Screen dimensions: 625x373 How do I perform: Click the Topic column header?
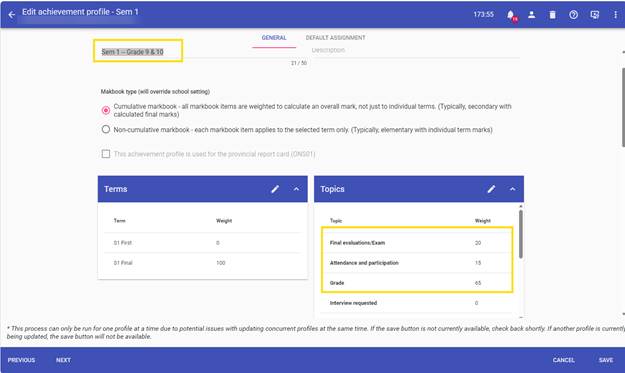point(336,220)
